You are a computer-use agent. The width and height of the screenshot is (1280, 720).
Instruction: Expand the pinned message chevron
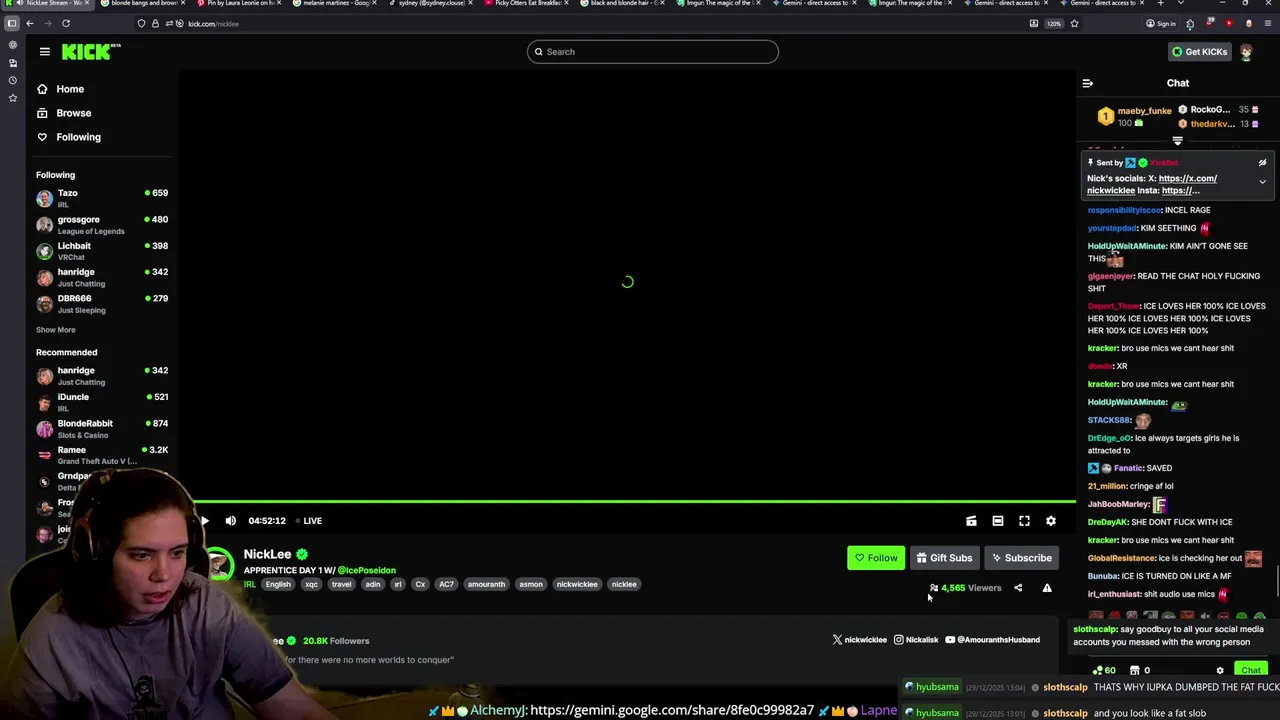point(1262,182)
